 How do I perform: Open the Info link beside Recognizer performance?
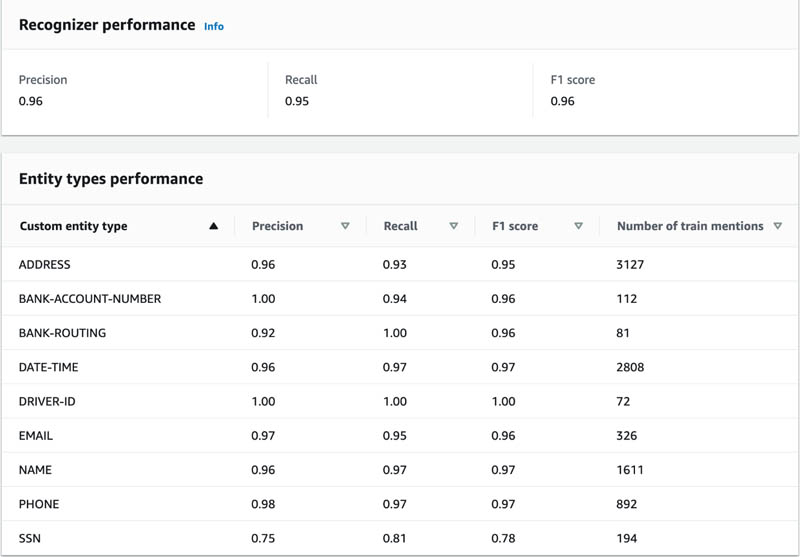point(214,26)
